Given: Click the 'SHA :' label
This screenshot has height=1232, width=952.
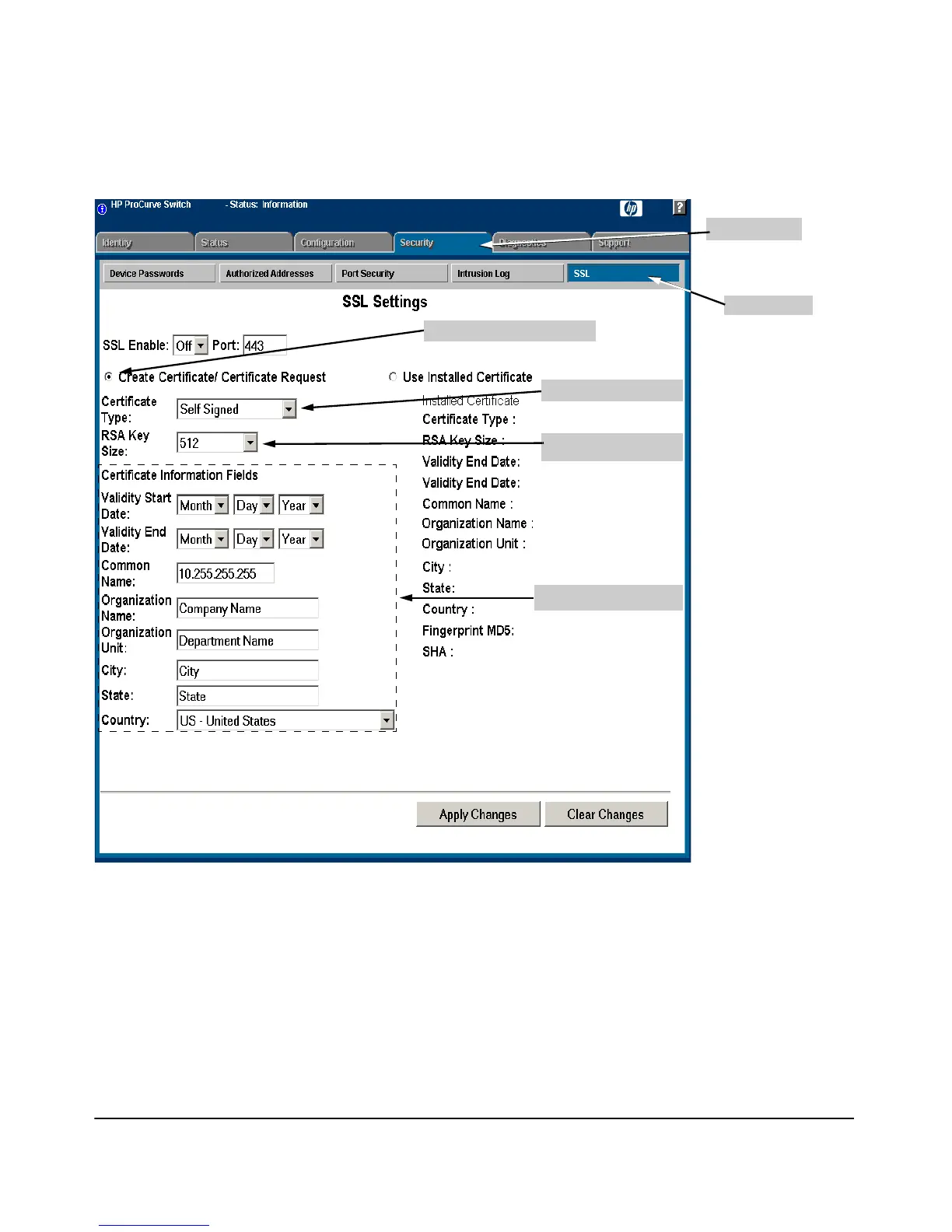Looking at the screenshot, I should click(438, 652).
